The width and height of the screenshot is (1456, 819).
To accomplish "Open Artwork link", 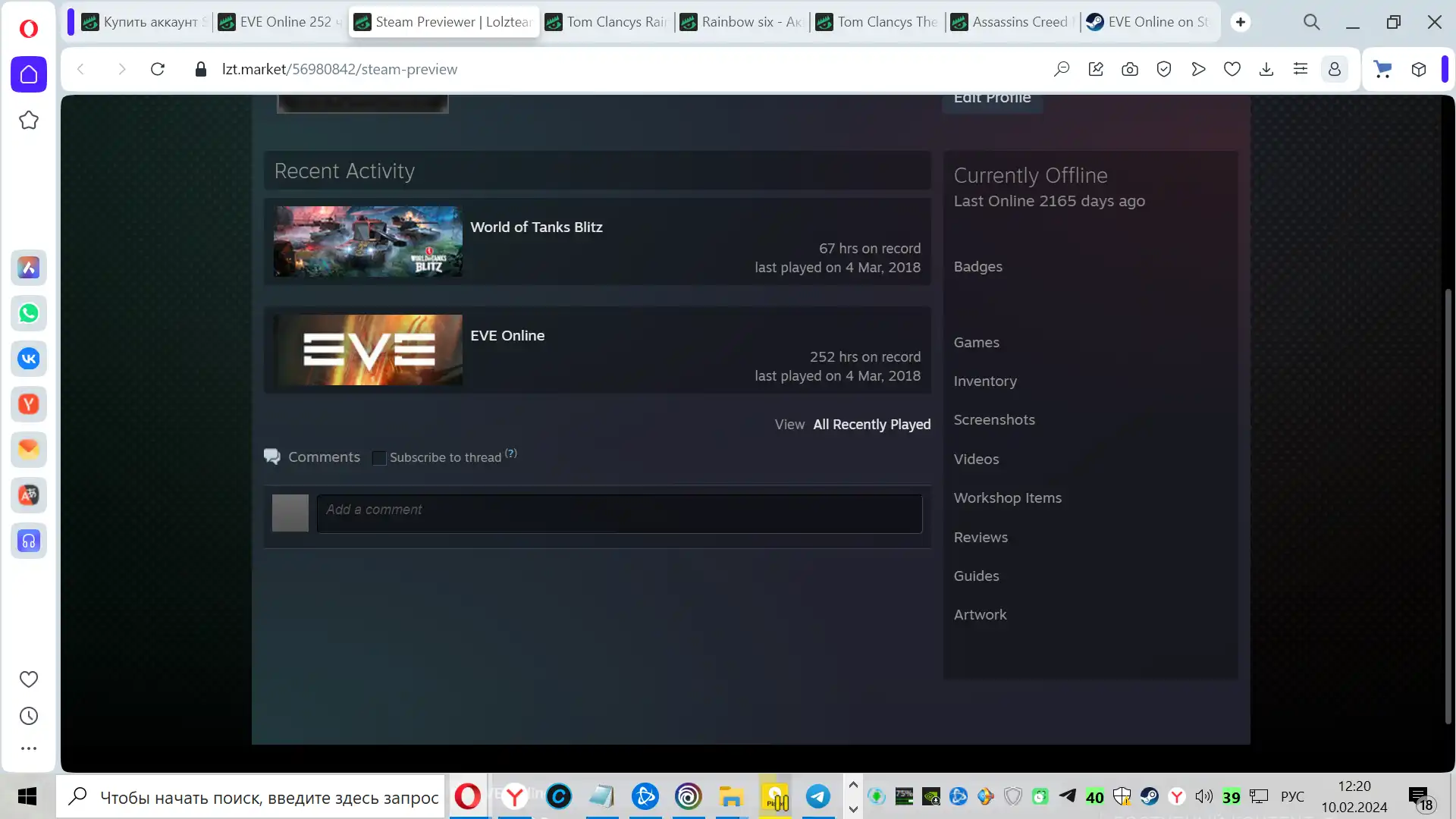I will pyautogui.click(x=980, y=615).
